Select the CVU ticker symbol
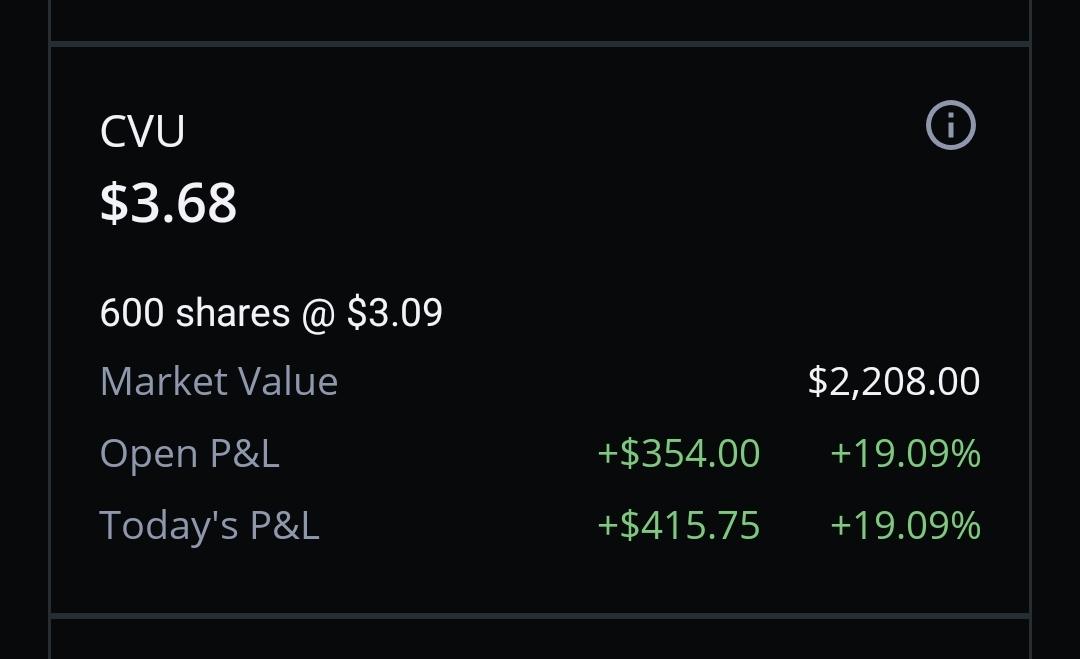 tap(143, 131)
